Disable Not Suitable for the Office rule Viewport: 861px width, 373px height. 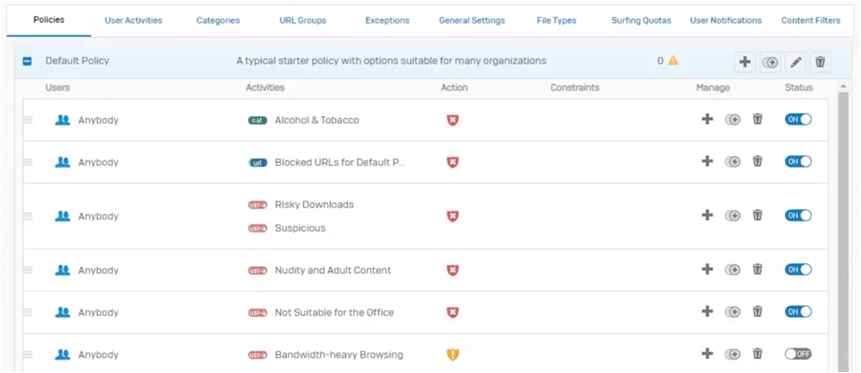pos(798,311)
